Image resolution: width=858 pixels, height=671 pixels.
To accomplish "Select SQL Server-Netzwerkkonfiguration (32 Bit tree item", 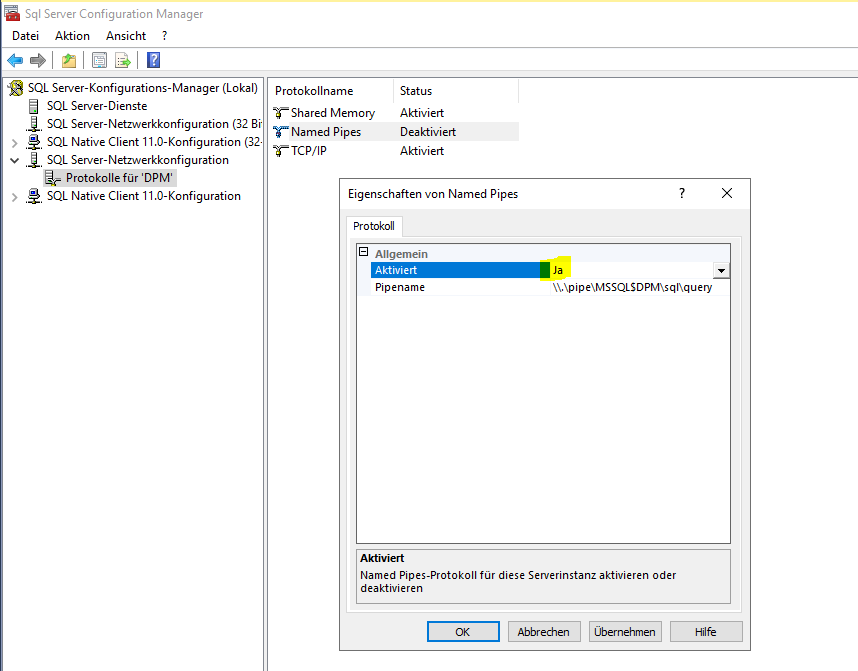I will [154, 124].
